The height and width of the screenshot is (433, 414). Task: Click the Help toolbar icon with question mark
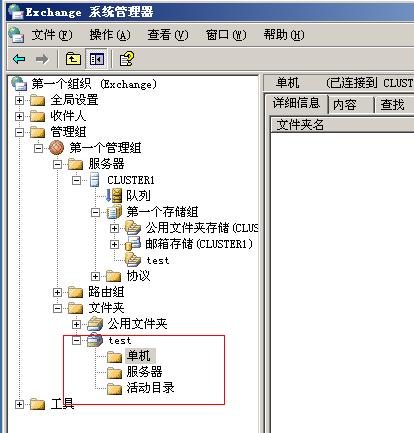click(126, 59)
